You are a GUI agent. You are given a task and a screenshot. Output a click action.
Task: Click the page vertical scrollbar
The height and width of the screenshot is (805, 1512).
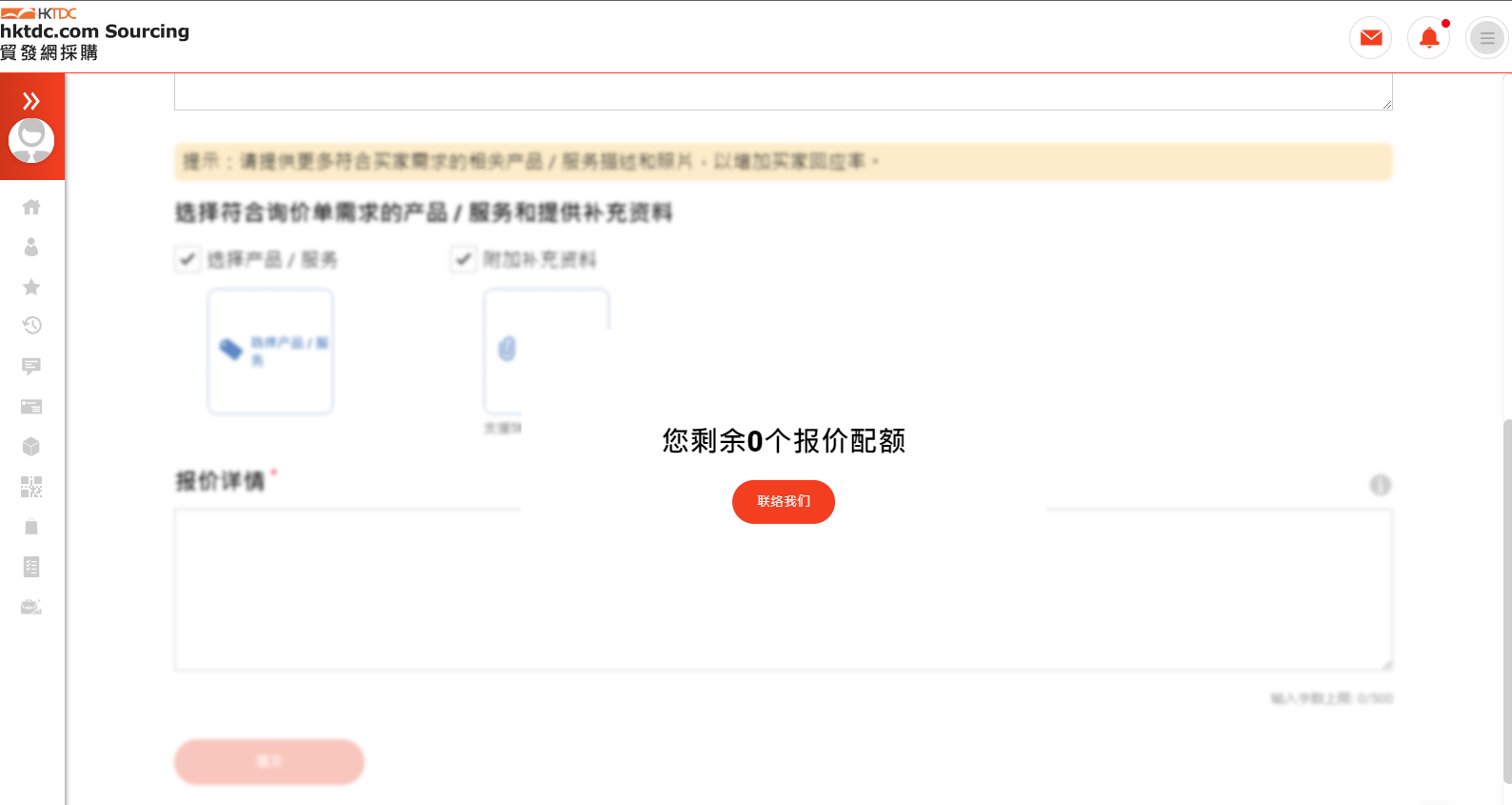coord(1507,600)
